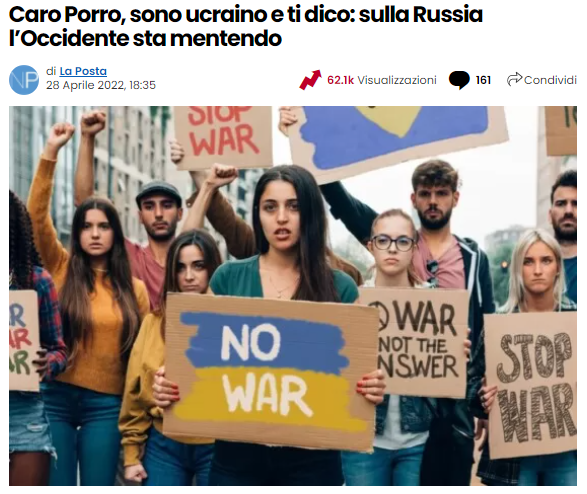Click the STOP WAR red sign at top

point(224,137)
